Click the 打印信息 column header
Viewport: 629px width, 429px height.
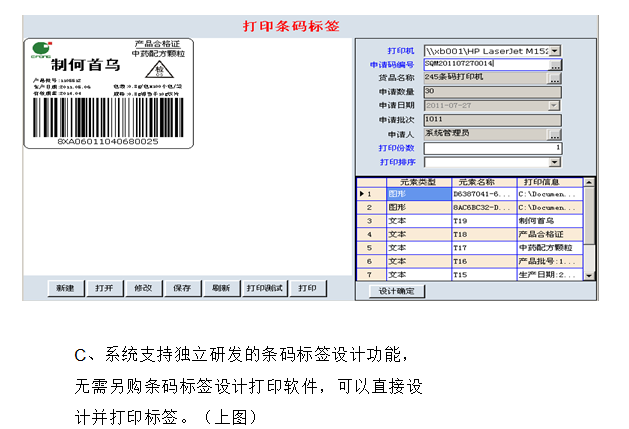(550, 183)
